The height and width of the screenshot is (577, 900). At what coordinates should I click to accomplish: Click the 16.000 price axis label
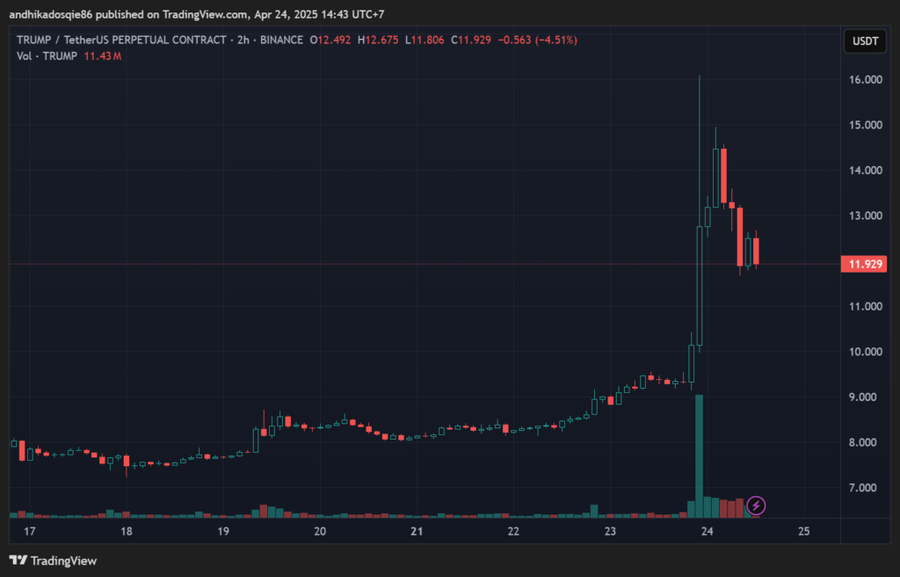866,80
